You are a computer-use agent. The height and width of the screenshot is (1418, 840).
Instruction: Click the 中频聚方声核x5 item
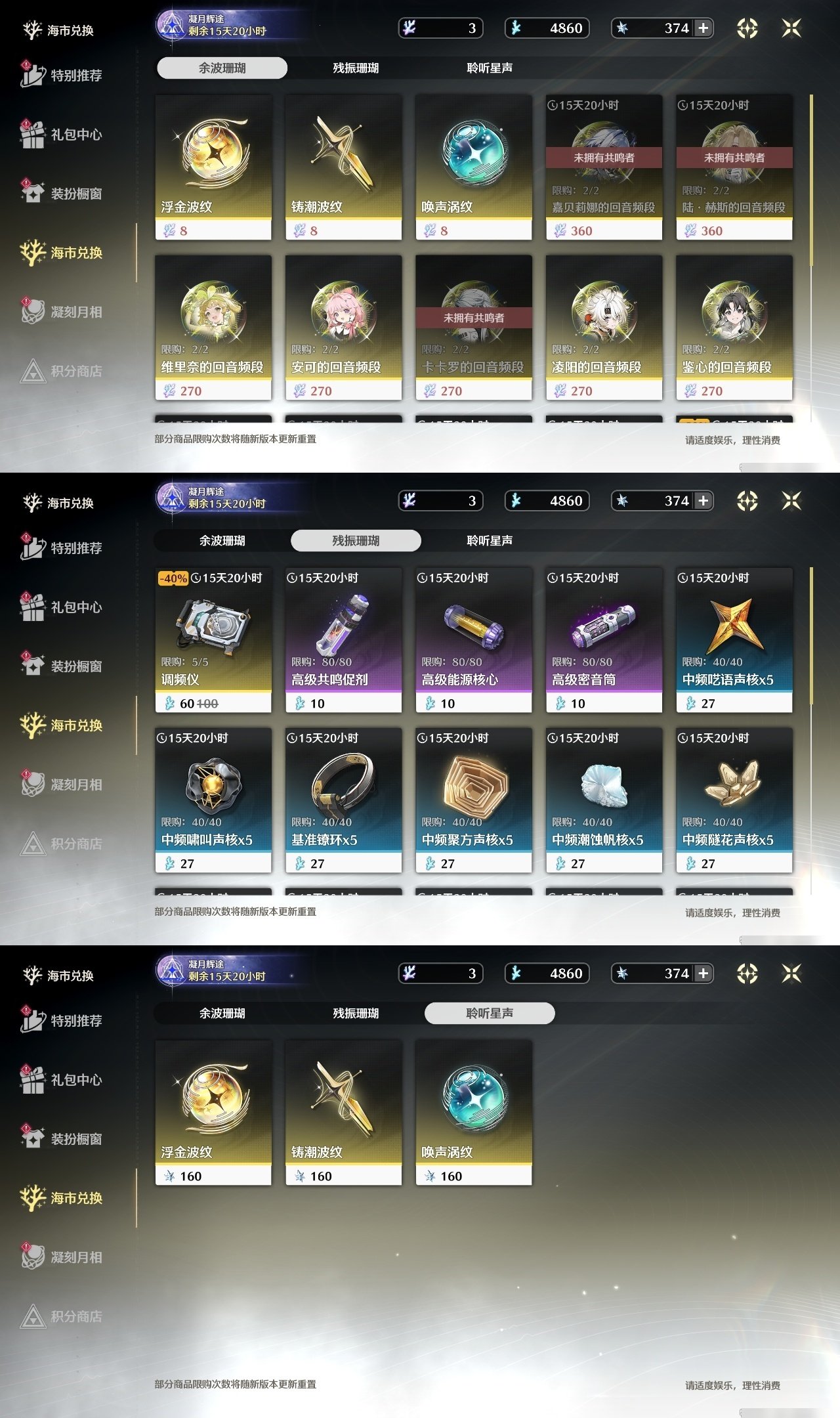click(x=474, y=800)
